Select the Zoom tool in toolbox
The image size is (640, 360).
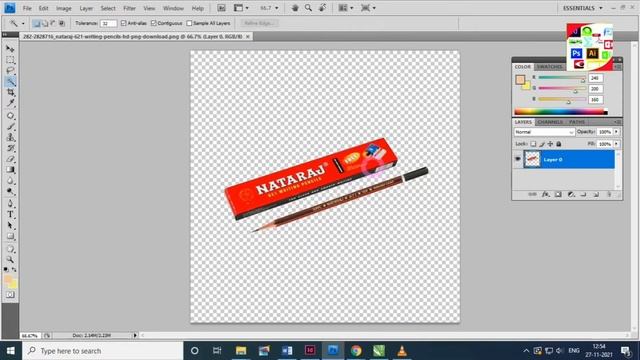point(10,260)
